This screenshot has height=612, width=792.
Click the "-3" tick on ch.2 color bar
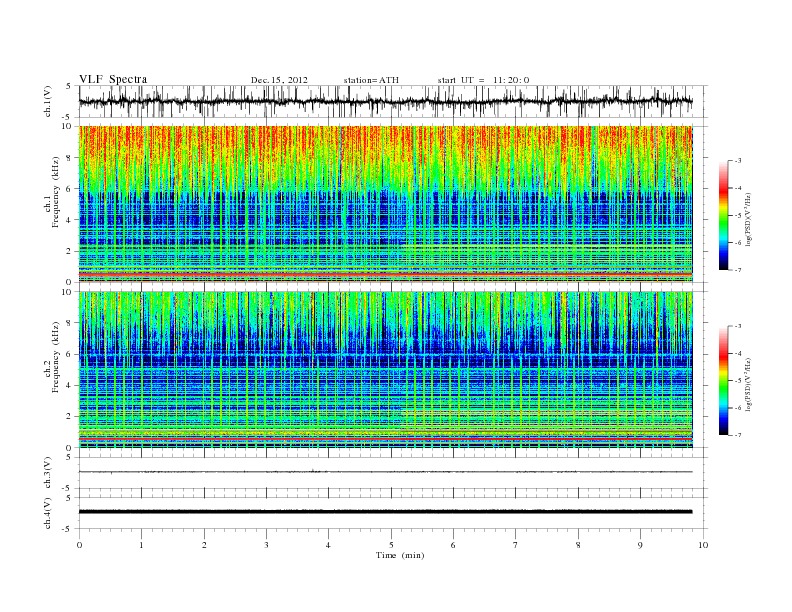pos(738,326)
